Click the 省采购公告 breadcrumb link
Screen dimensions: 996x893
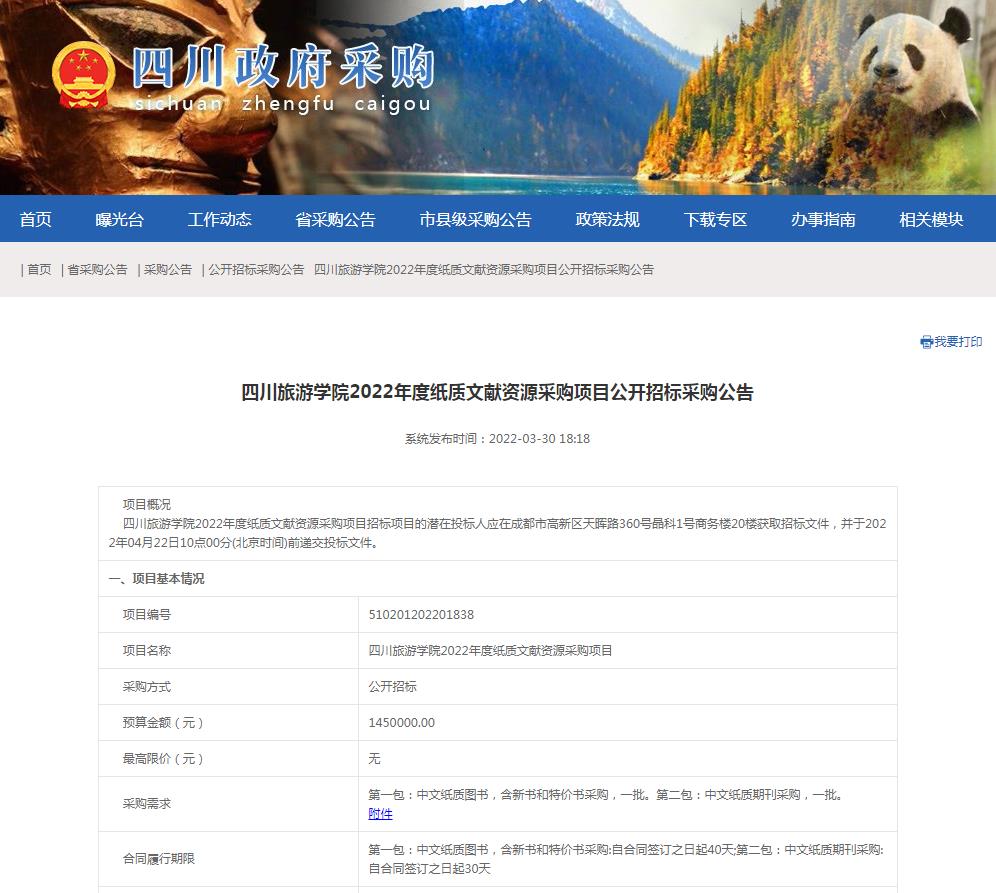97,269
